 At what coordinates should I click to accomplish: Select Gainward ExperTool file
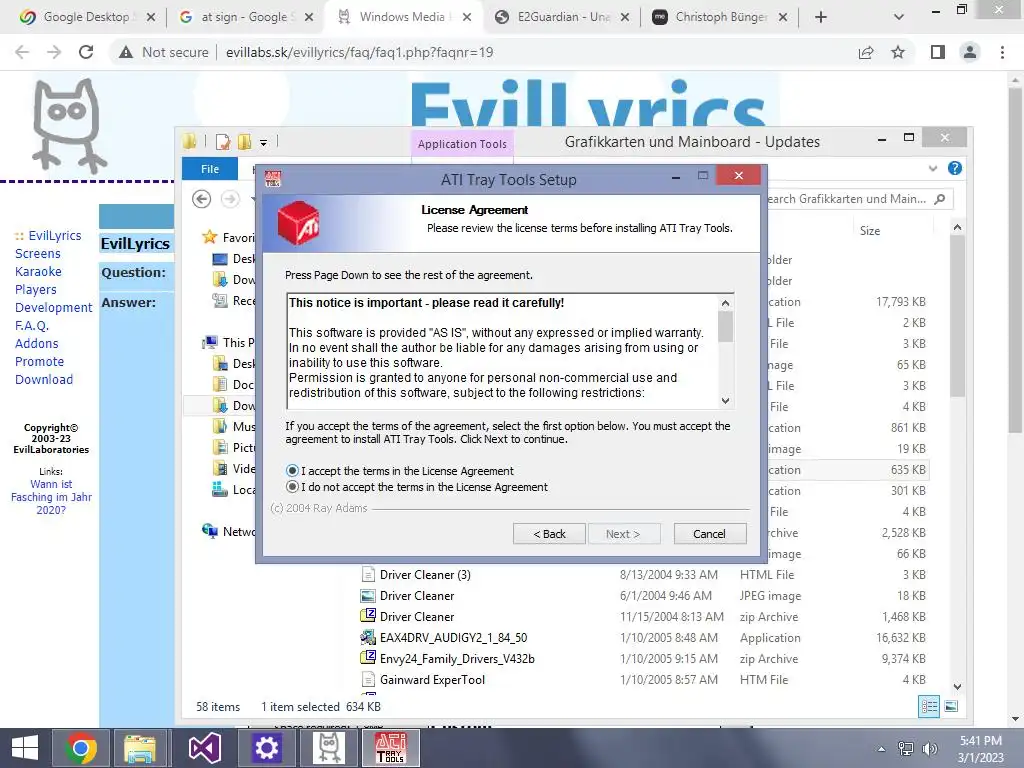coord(432,680)
